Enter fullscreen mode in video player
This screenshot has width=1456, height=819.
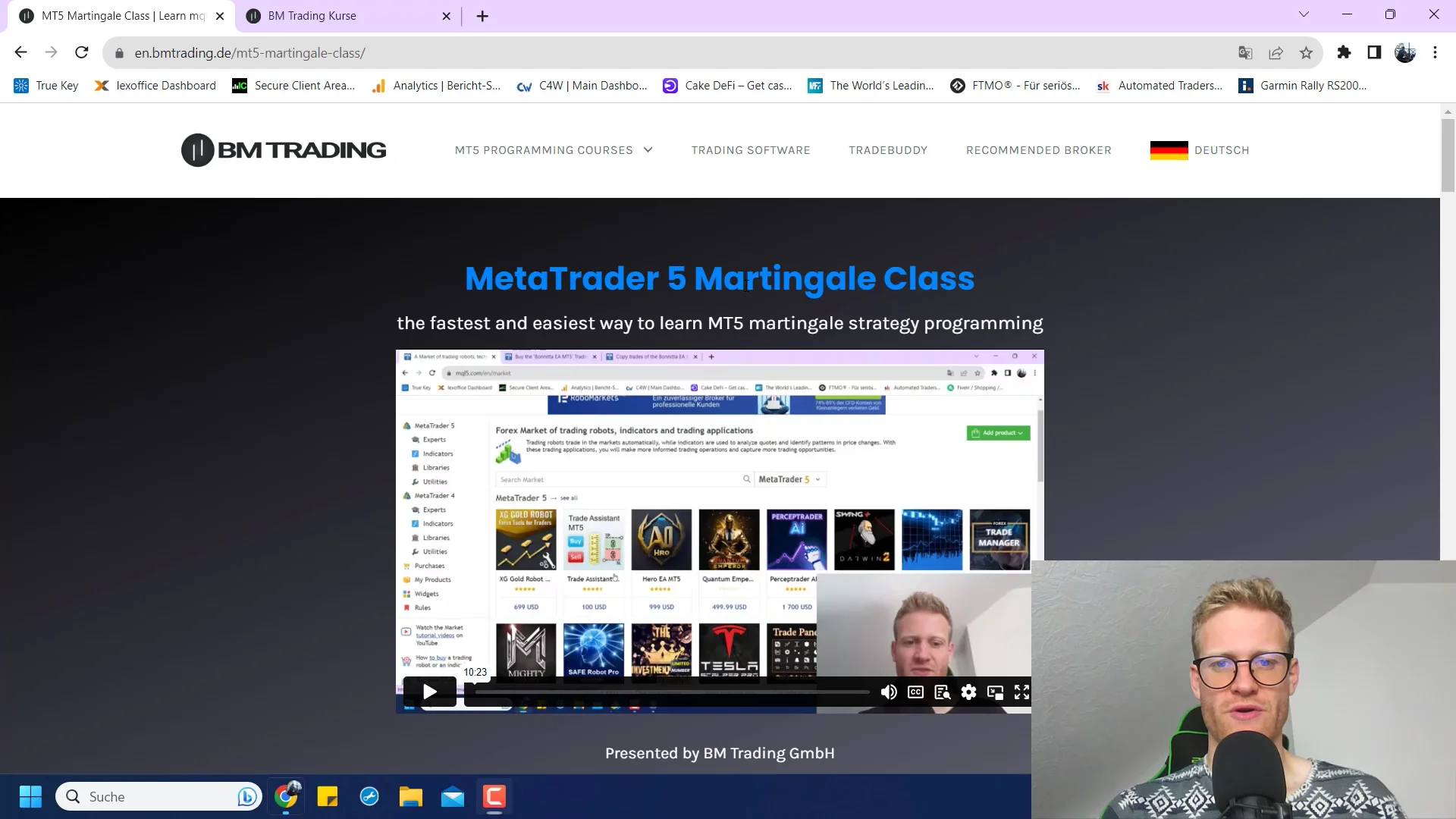click(x=1021, y=692)
